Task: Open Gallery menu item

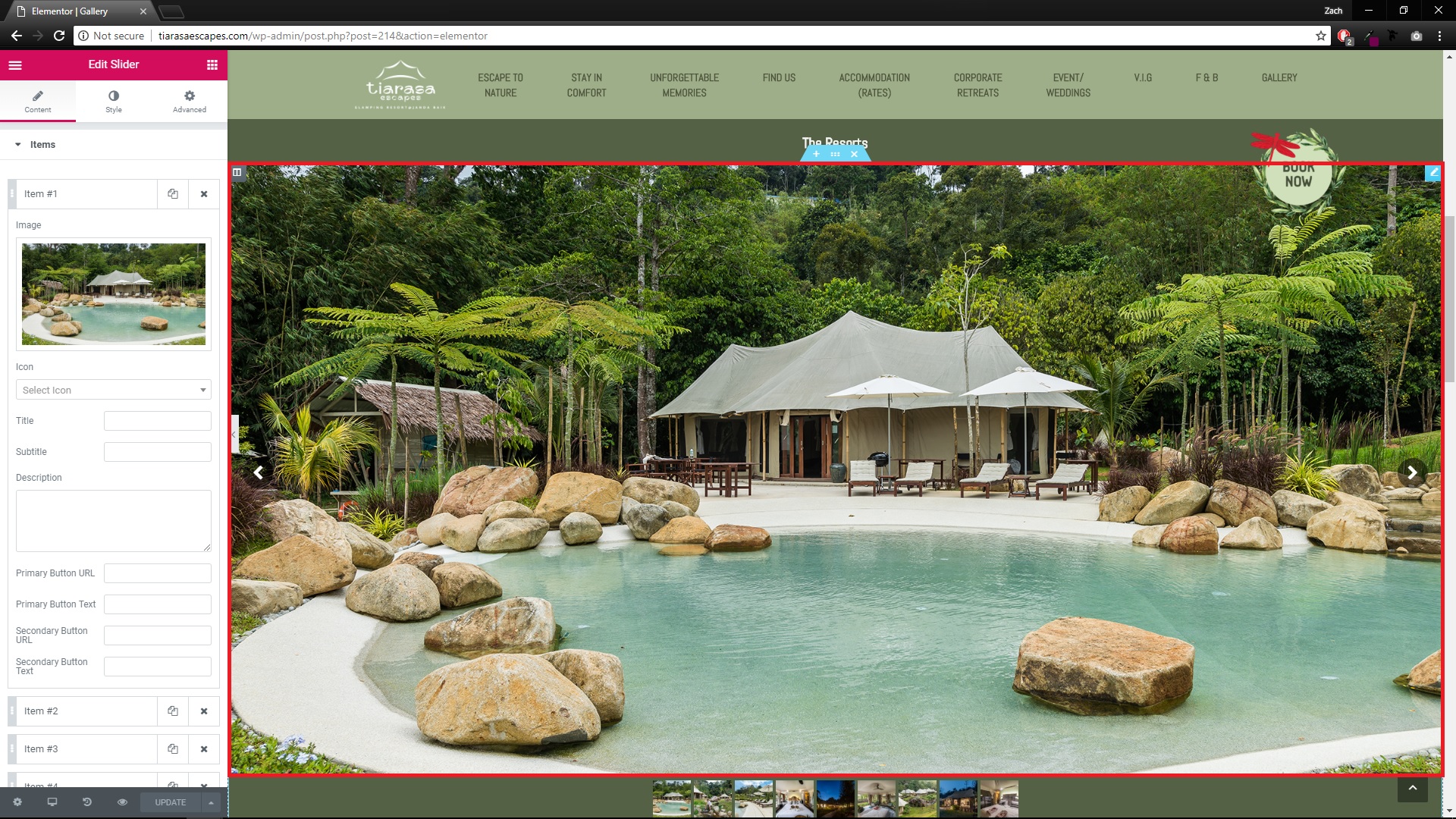Action: (1279, 77)
